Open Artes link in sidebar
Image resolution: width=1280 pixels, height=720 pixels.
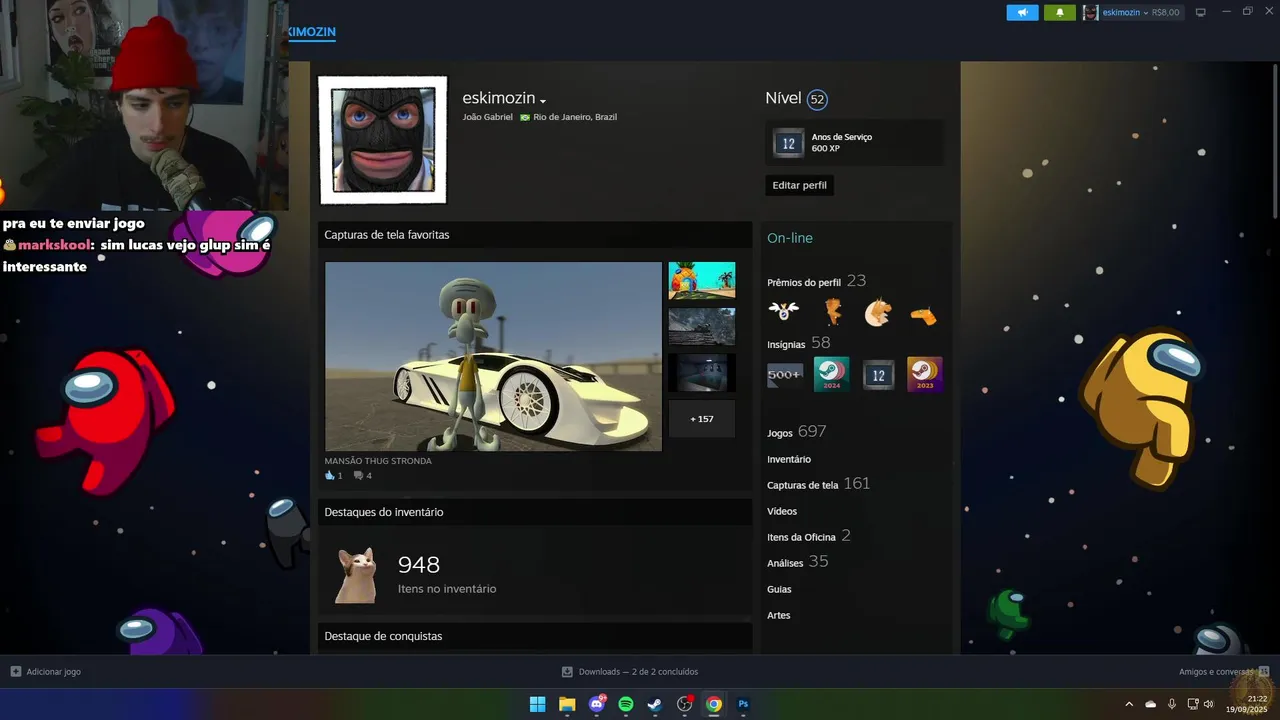tap(779, 615)
